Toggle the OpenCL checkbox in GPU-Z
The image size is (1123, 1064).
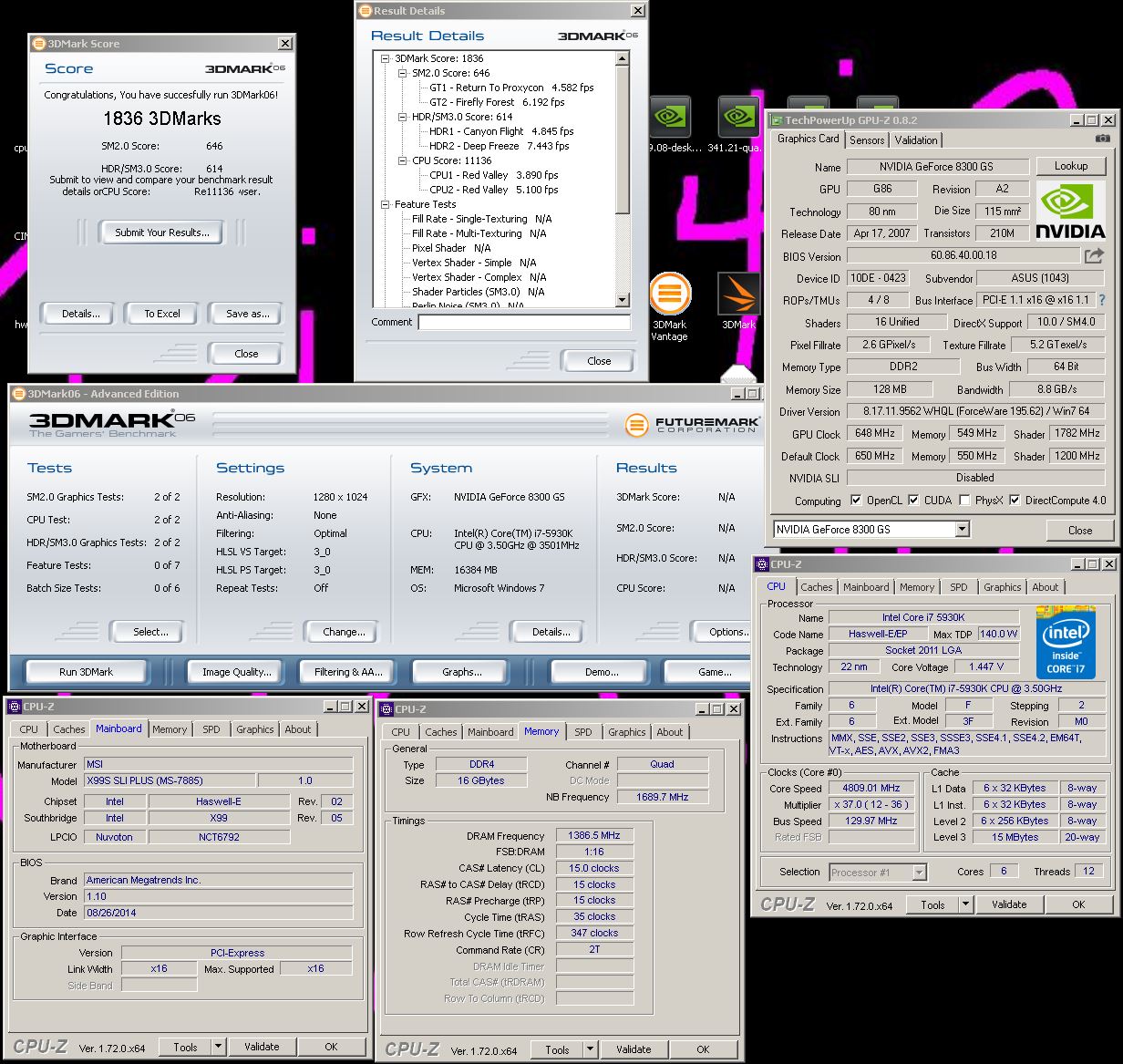coord(856,501)
